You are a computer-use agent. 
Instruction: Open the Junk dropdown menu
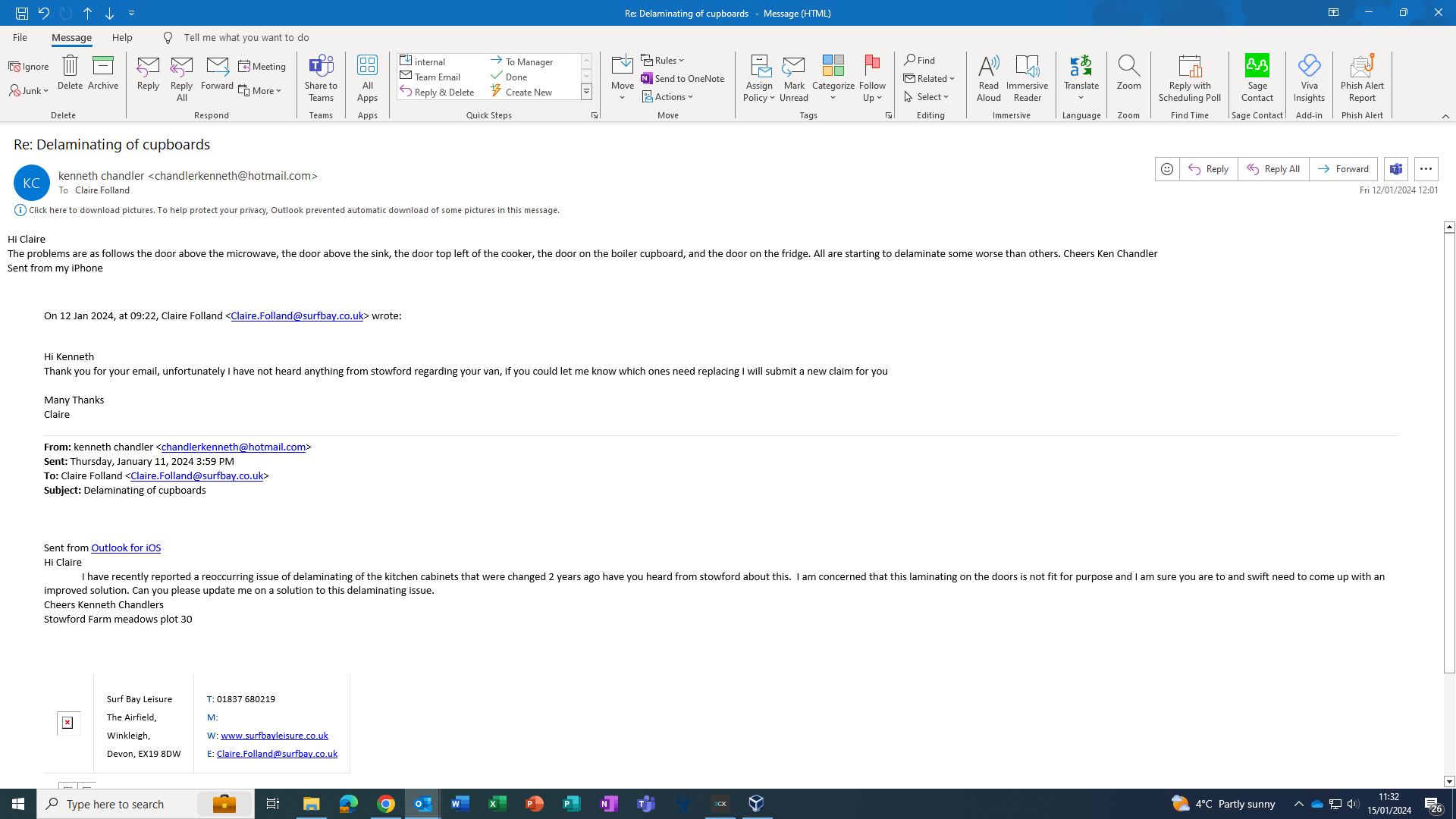click(30, 91)
